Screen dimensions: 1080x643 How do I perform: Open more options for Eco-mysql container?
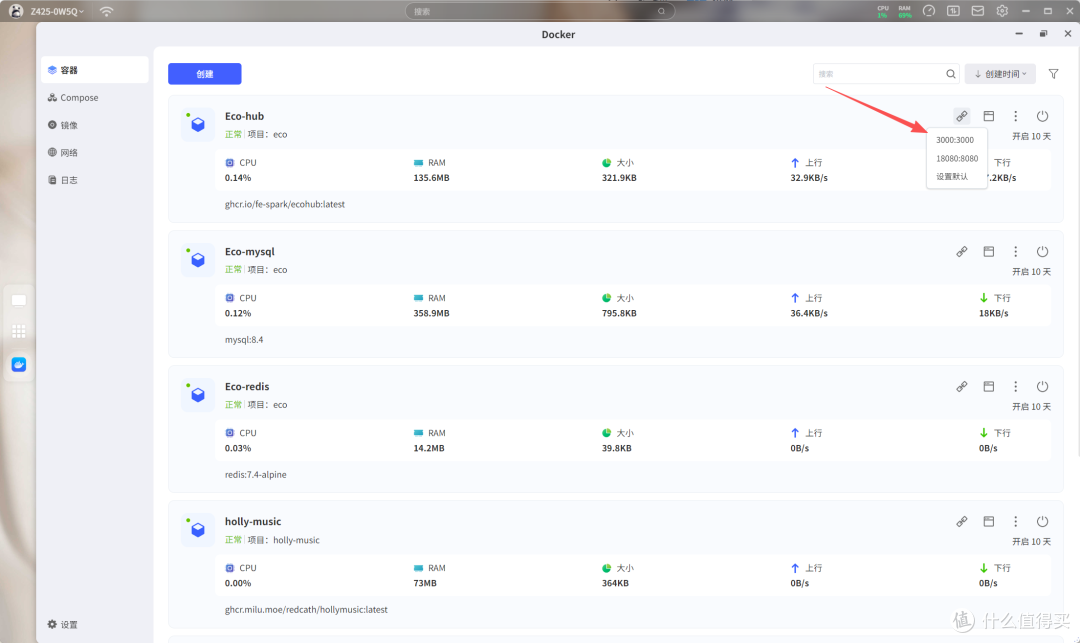pyautogui.click(x=1015, y=251)
